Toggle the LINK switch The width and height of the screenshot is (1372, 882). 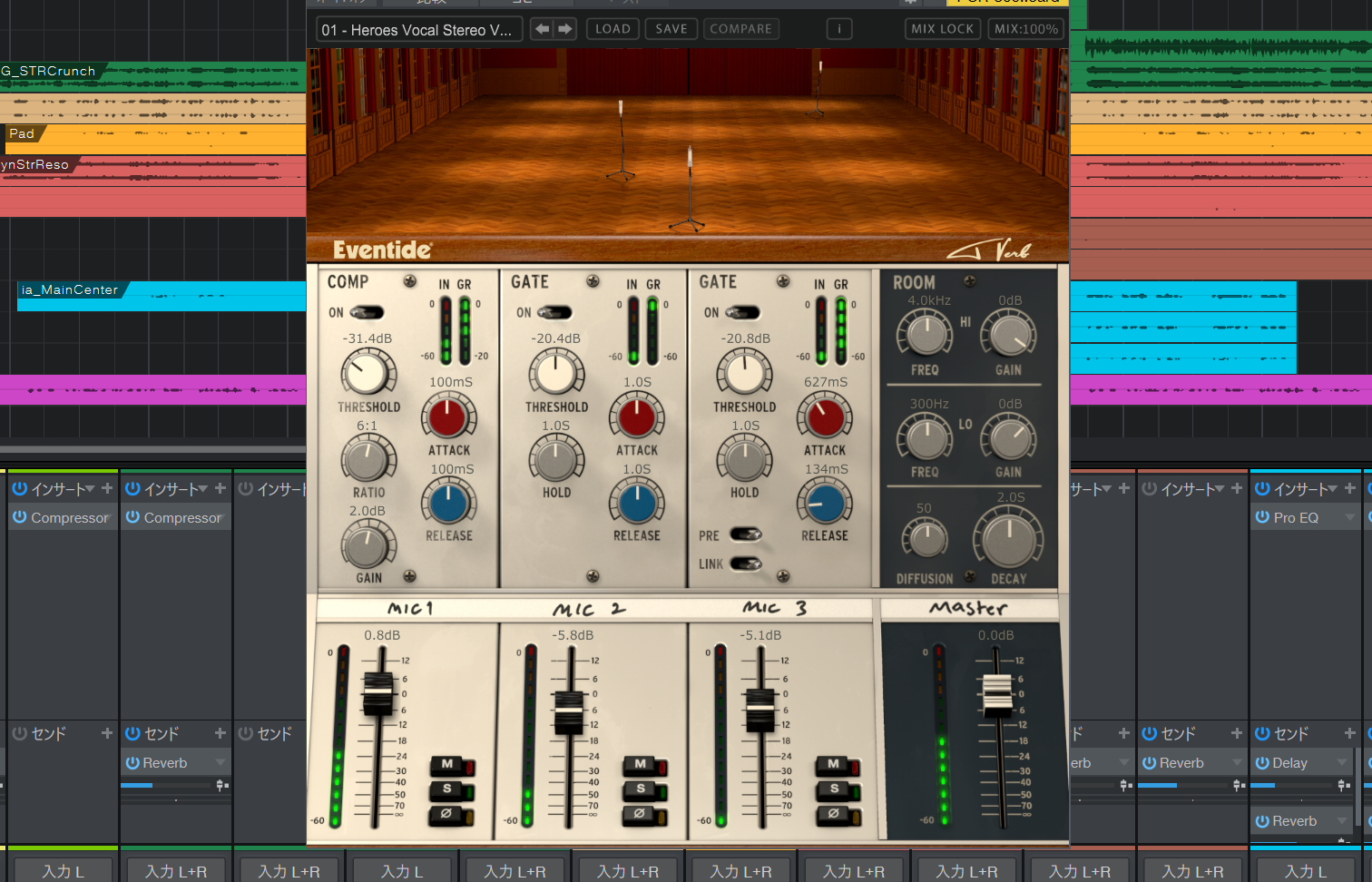(745, 563)
